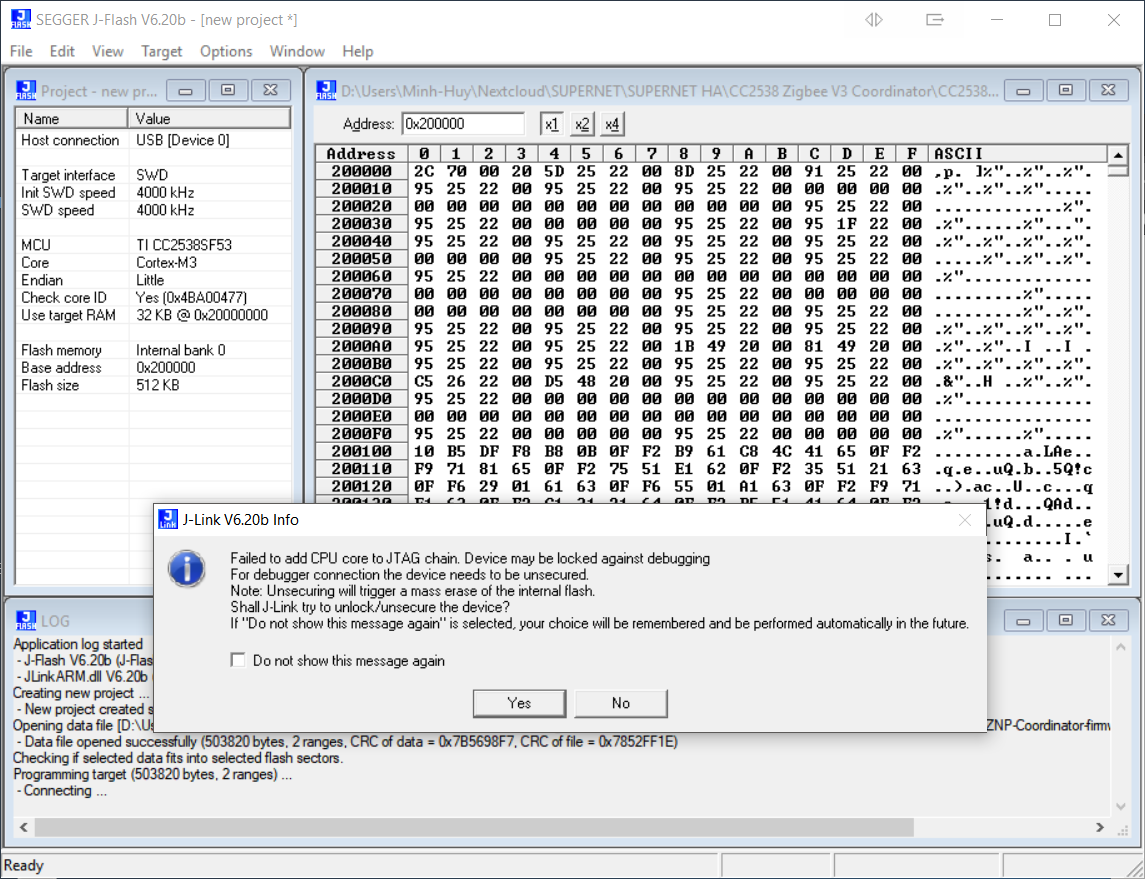Close the J-Link V6.20b Info dialog

tap(965, 520)
